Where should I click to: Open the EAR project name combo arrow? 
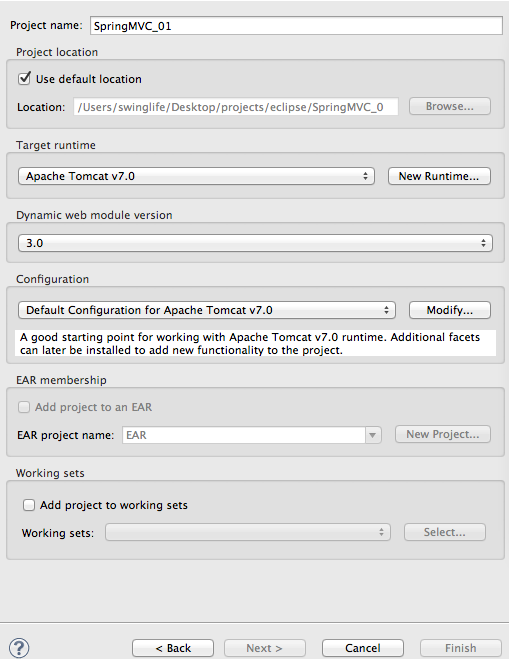pos(373,435)
